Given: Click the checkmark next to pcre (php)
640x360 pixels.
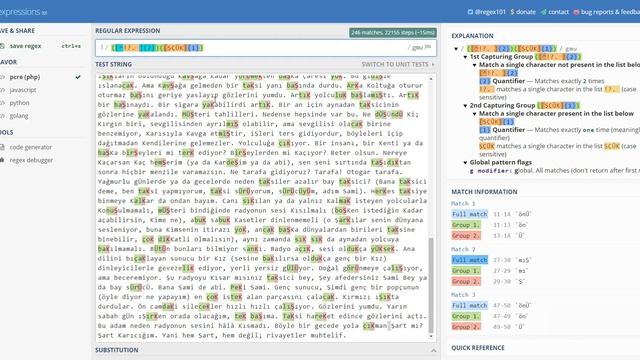Looking at the screenshot, I should 78,77.
